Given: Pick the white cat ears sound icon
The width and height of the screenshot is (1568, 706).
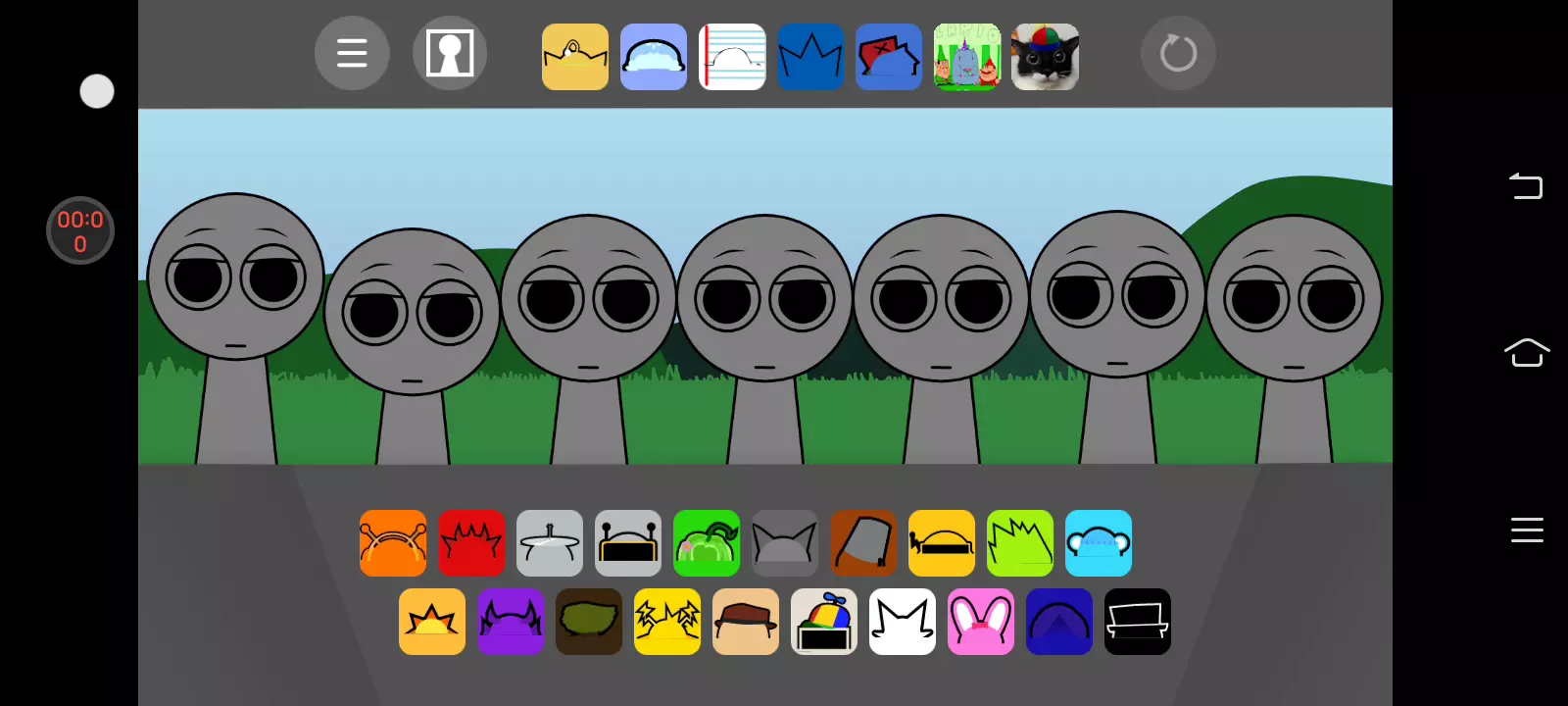Looking at the screenshot, I should click(903, 622).
